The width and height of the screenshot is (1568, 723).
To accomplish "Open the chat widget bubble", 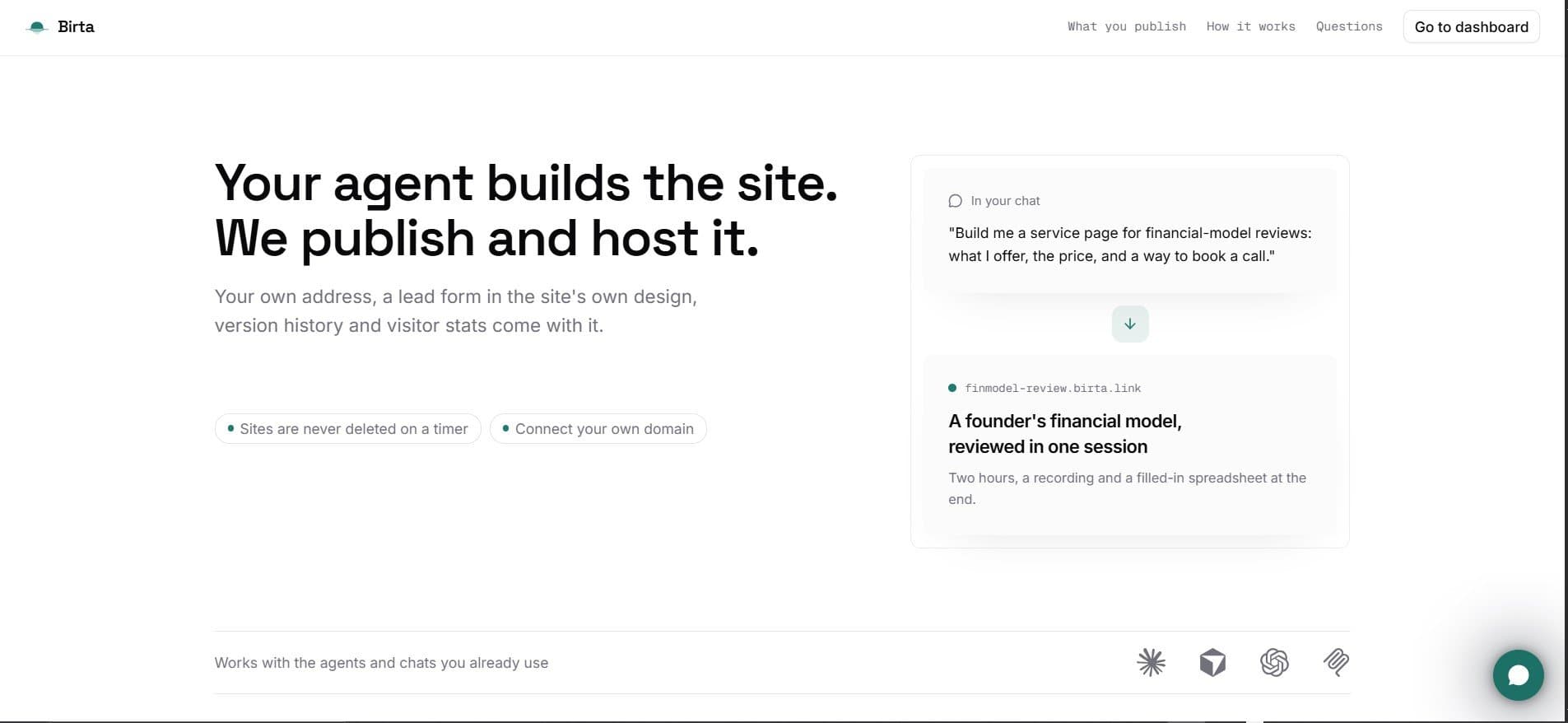I will [x=1518, y=675].
